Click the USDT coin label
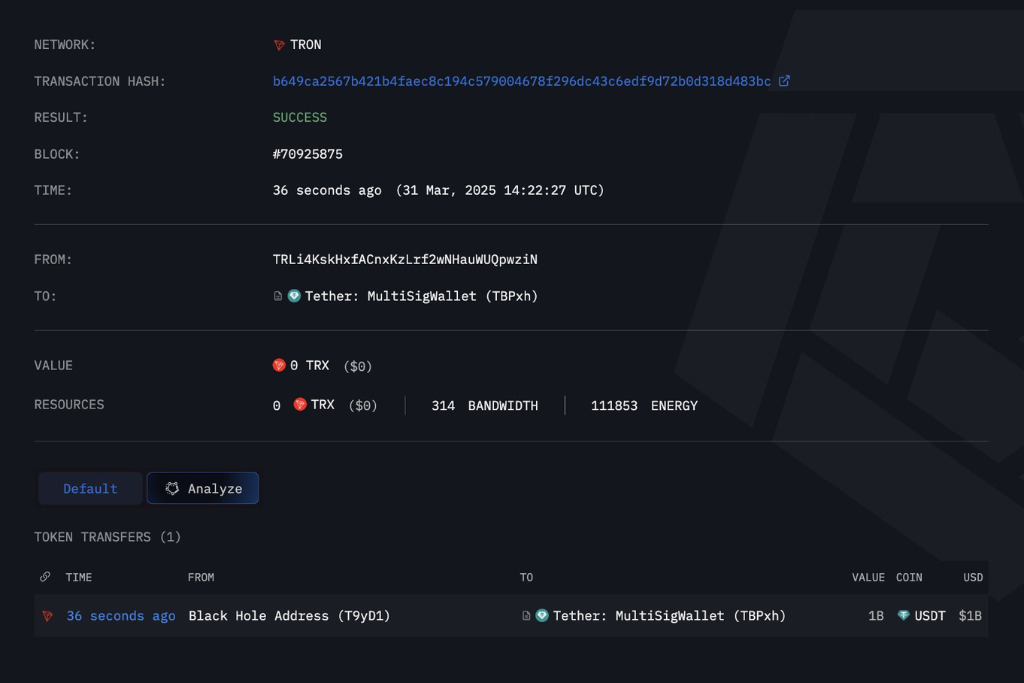This screenshot has height=683, width=1024. pyautogui.click(x=930, y=616)
